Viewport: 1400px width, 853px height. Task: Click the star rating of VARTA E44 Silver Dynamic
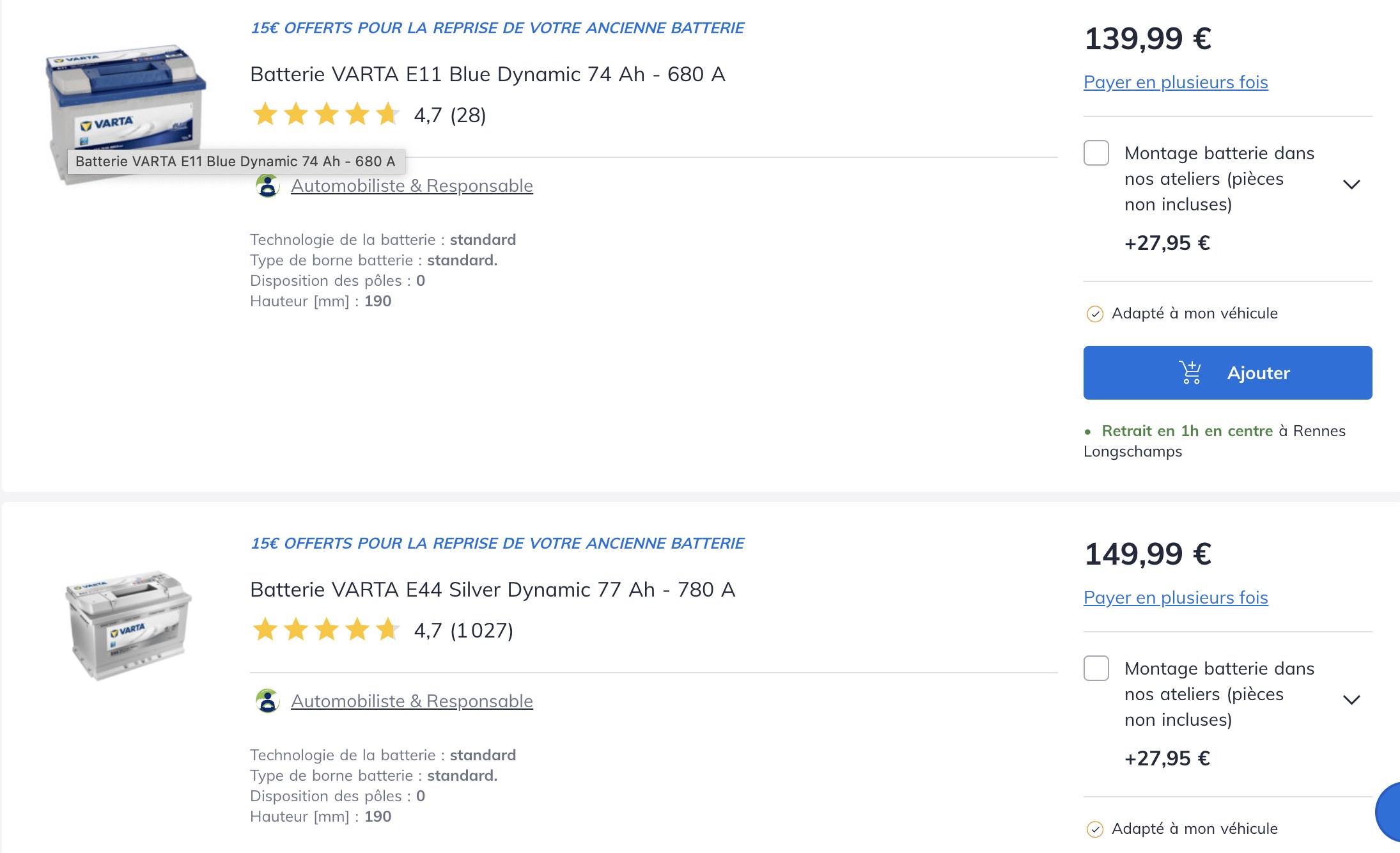point(326,630)
